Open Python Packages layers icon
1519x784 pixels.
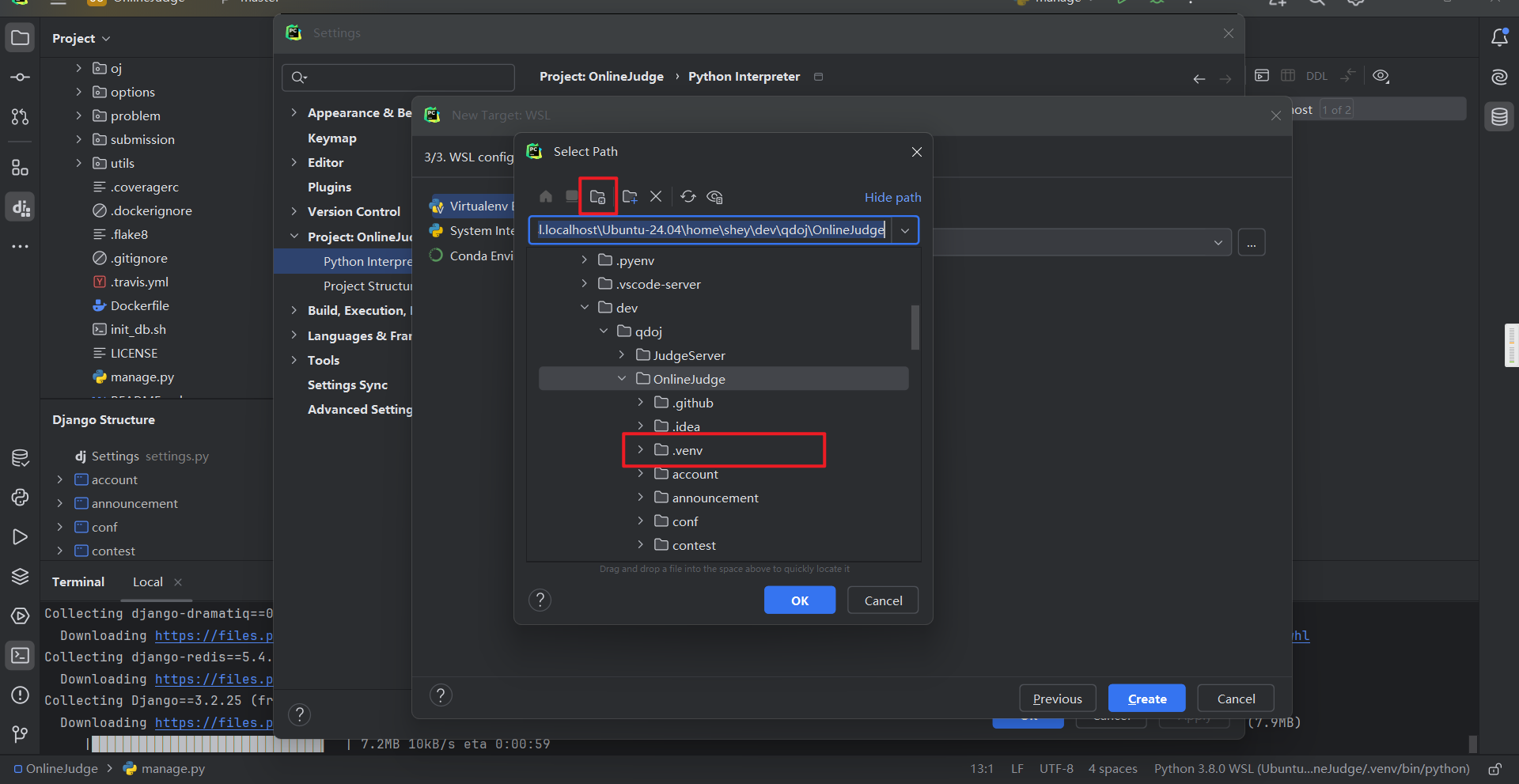(x=21, y=576)
